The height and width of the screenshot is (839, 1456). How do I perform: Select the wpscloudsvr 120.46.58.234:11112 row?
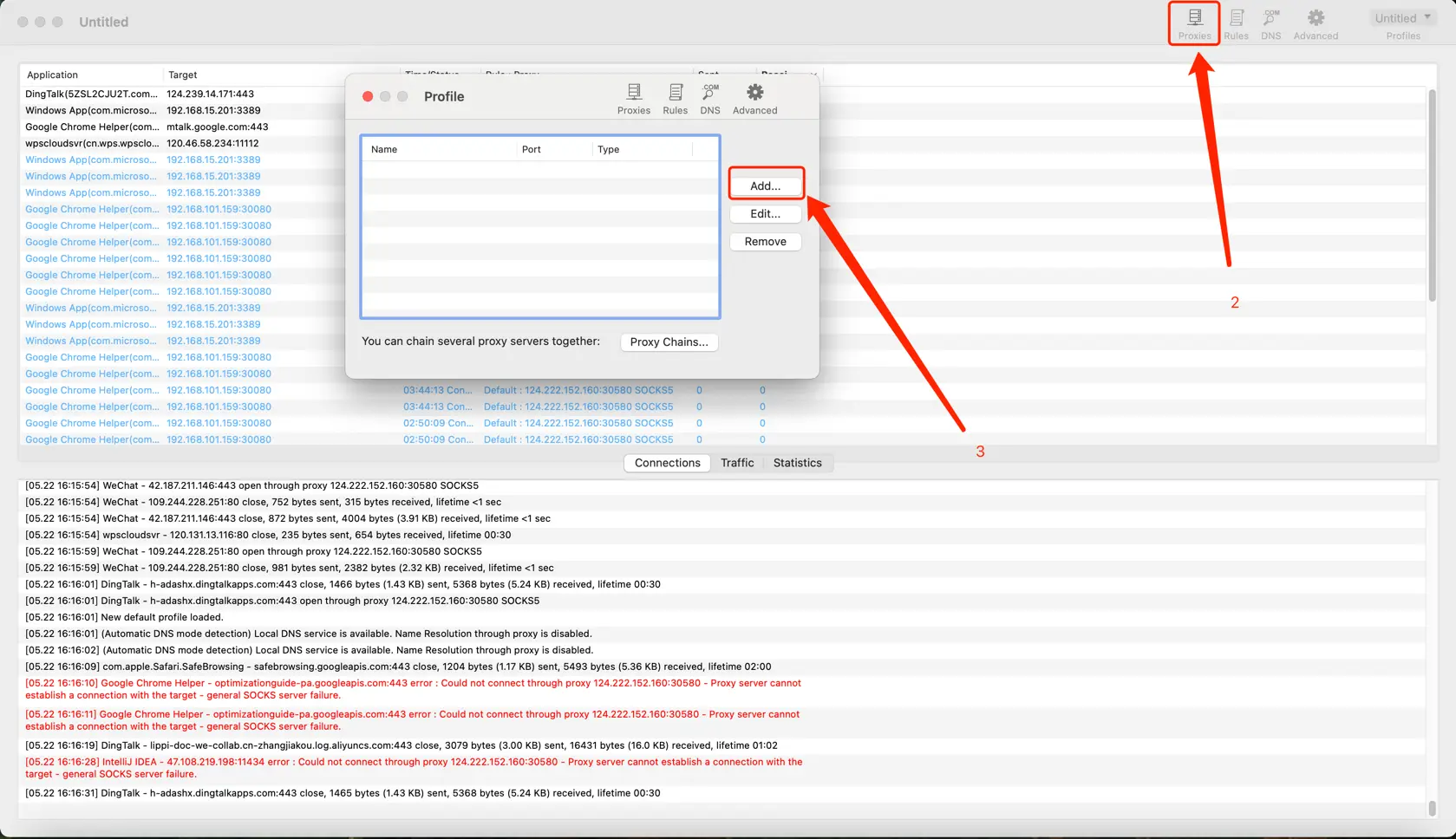184,143
